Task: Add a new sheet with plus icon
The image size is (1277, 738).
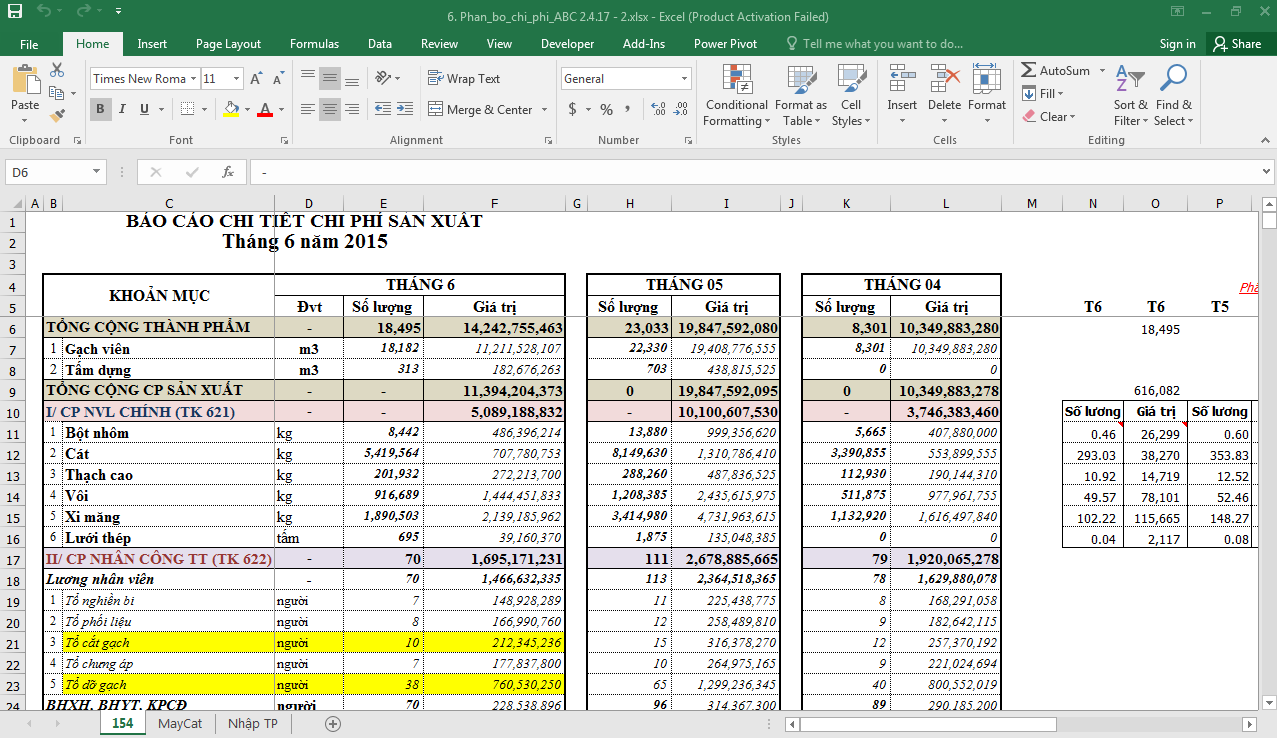Action: tap(333, 723)
